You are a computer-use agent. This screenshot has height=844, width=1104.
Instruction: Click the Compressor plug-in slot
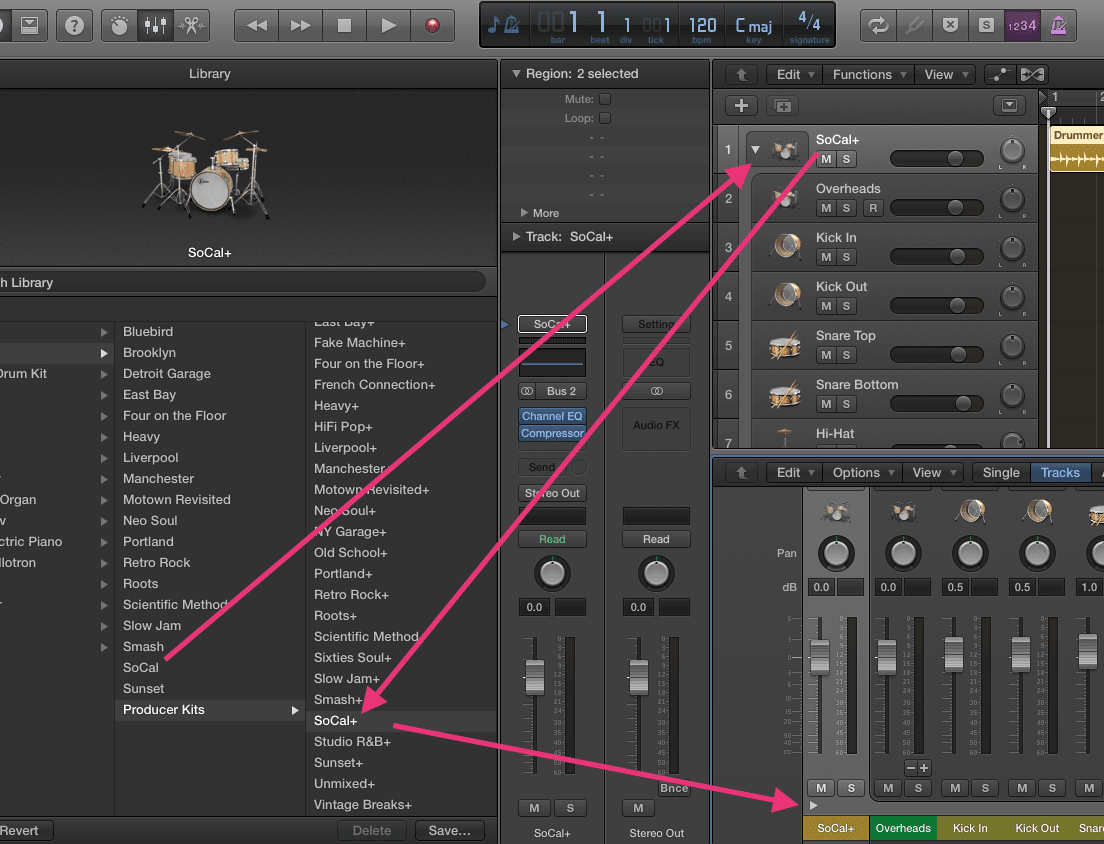click(x=552, y=433)
